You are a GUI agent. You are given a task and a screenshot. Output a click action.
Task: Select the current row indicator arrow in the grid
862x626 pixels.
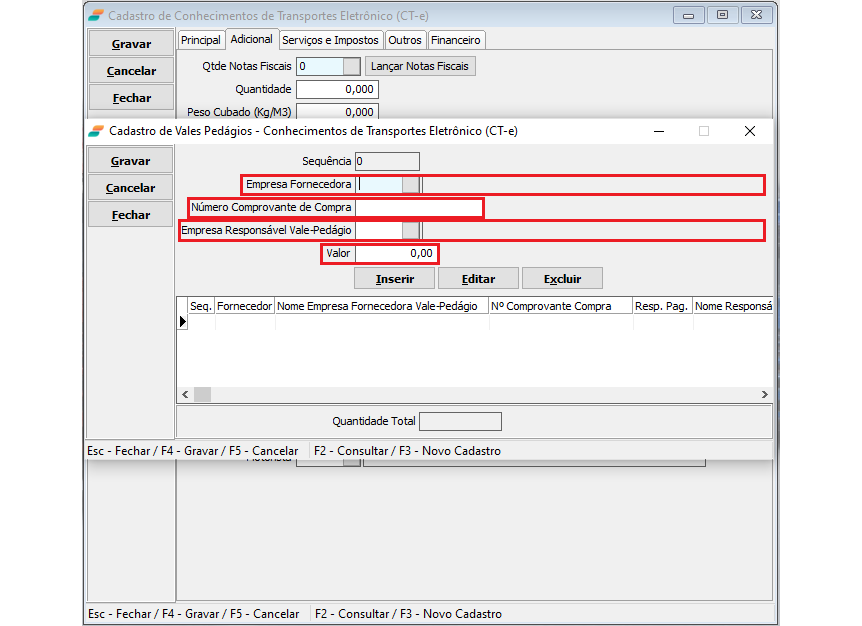[x=183, y=321]
